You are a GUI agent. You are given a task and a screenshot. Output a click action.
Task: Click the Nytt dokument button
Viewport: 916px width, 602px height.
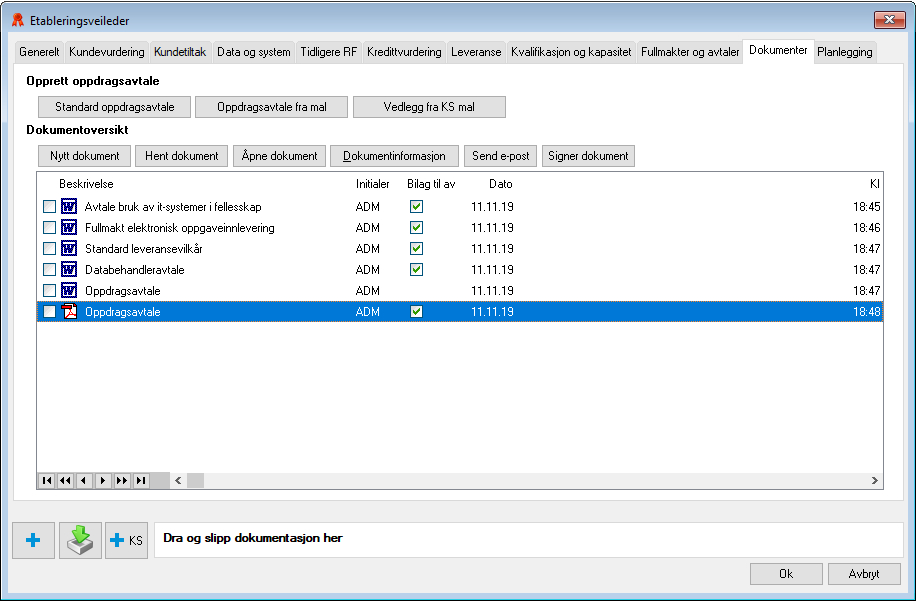[85, 156]
